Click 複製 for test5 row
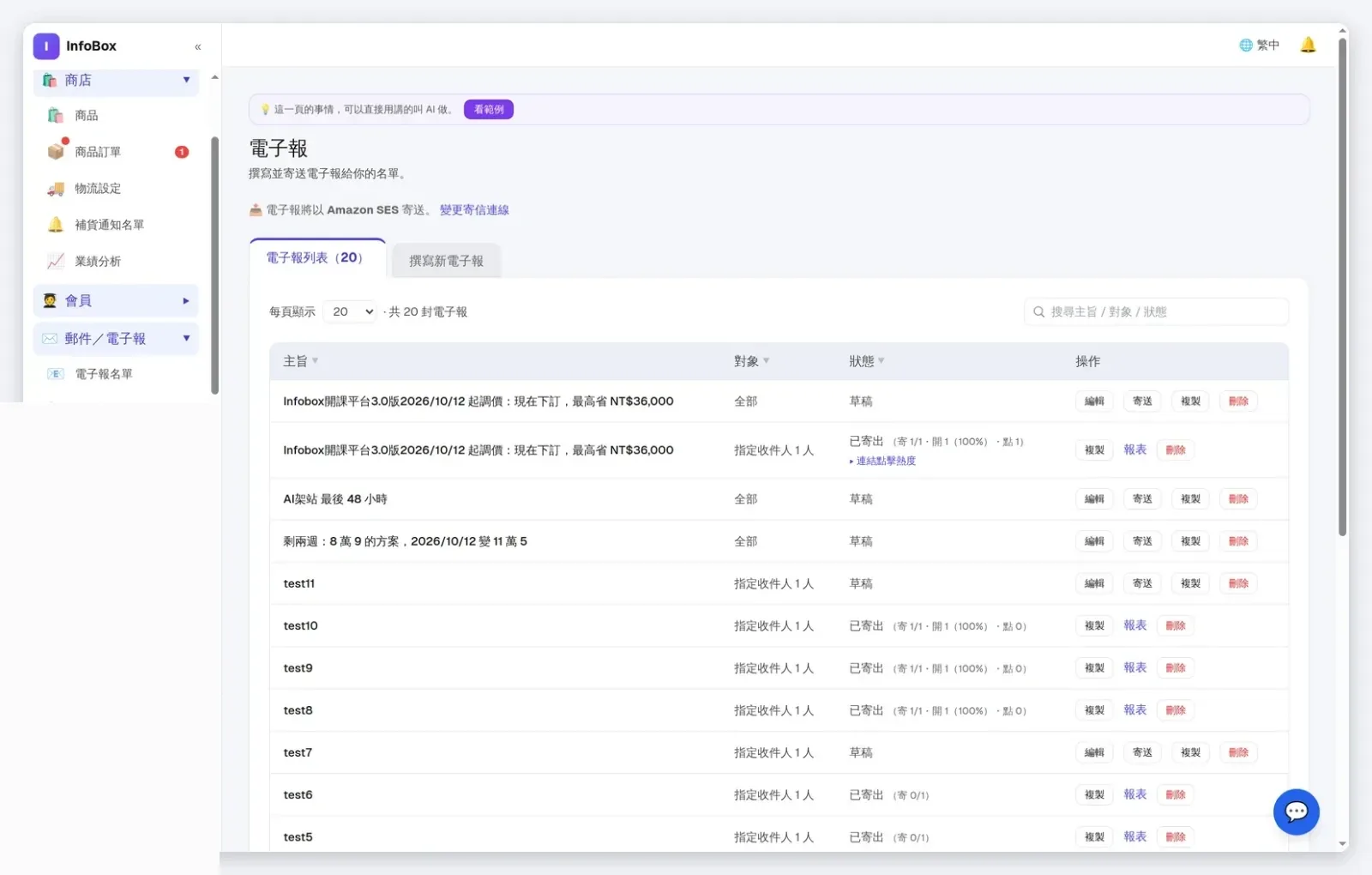 tap(1094, 837)
